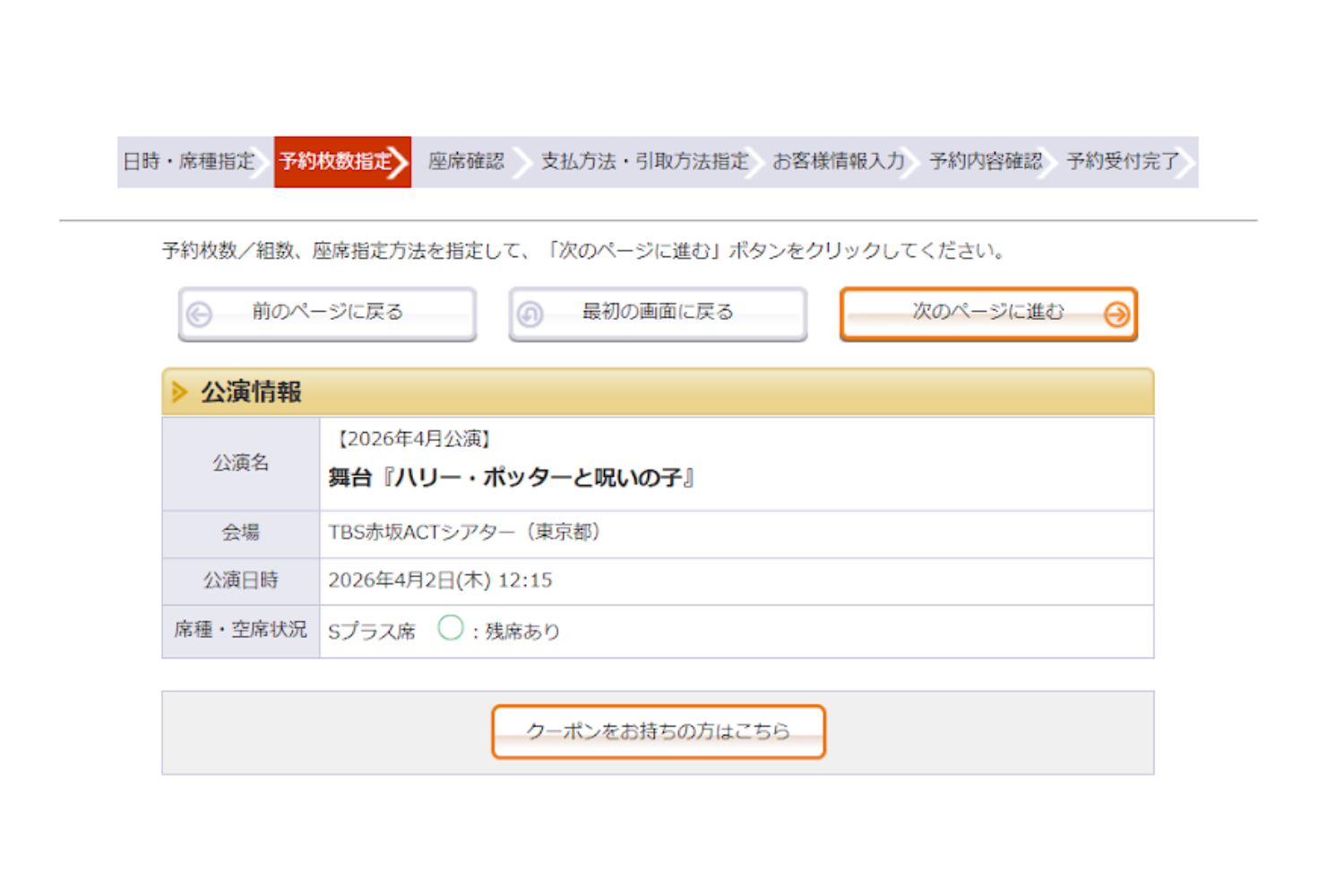Click the 席種・空席状況 row label
This screenshot has height=896, width=1344.
[x=240, y=630]
